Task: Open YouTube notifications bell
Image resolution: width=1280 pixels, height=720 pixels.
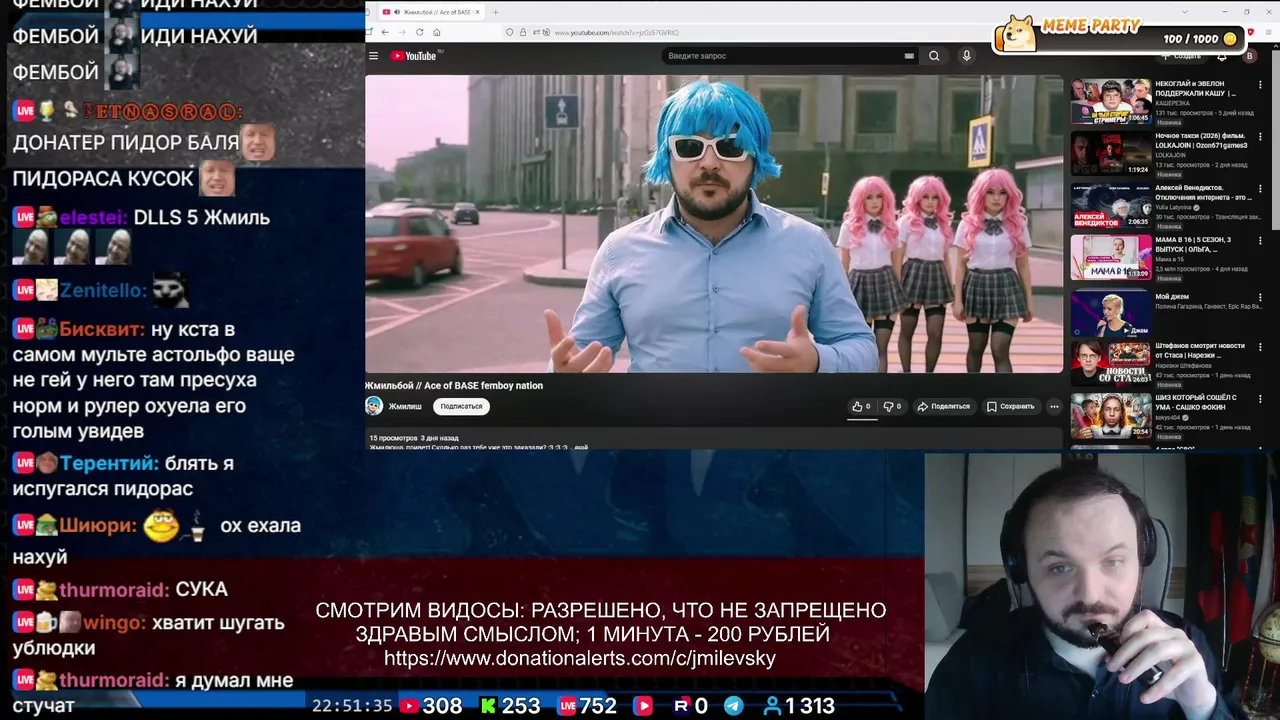Action: [x=1221, y=56]
